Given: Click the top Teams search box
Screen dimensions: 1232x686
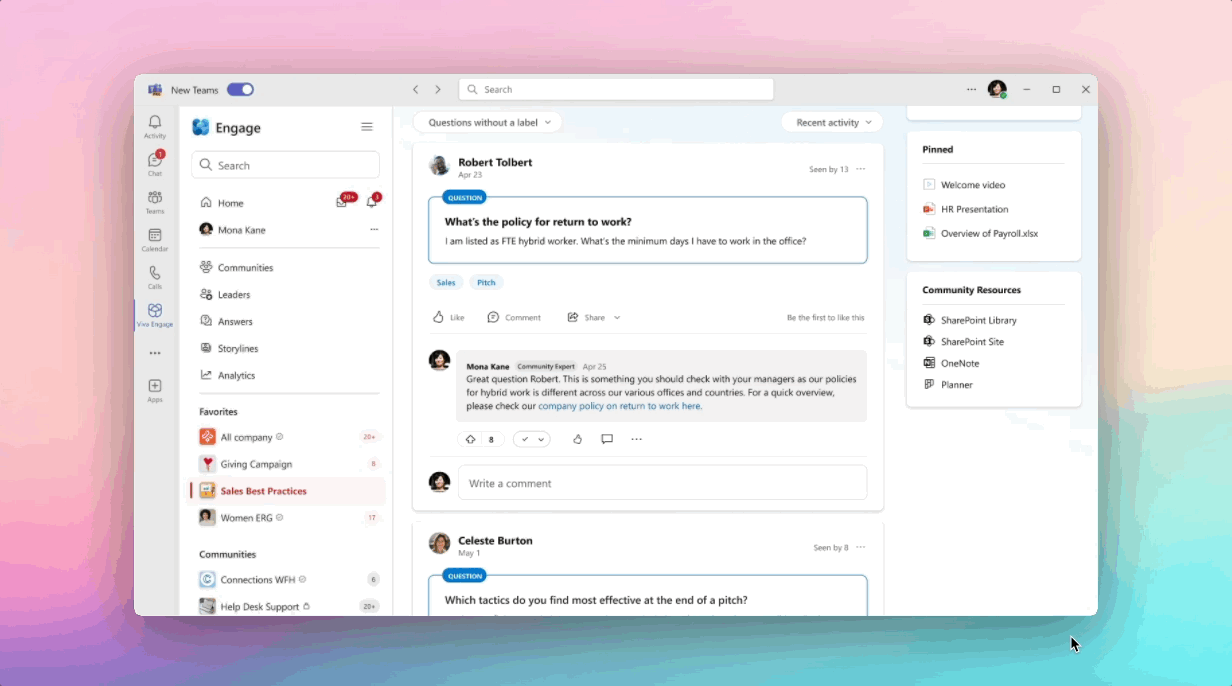Looking at the screenshot, I should (x=616, y=90).
